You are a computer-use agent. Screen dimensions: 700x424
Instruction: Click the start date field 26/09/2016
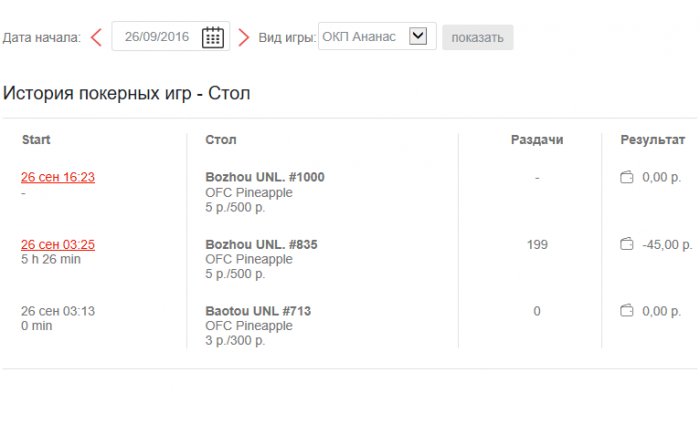(157, 38)
